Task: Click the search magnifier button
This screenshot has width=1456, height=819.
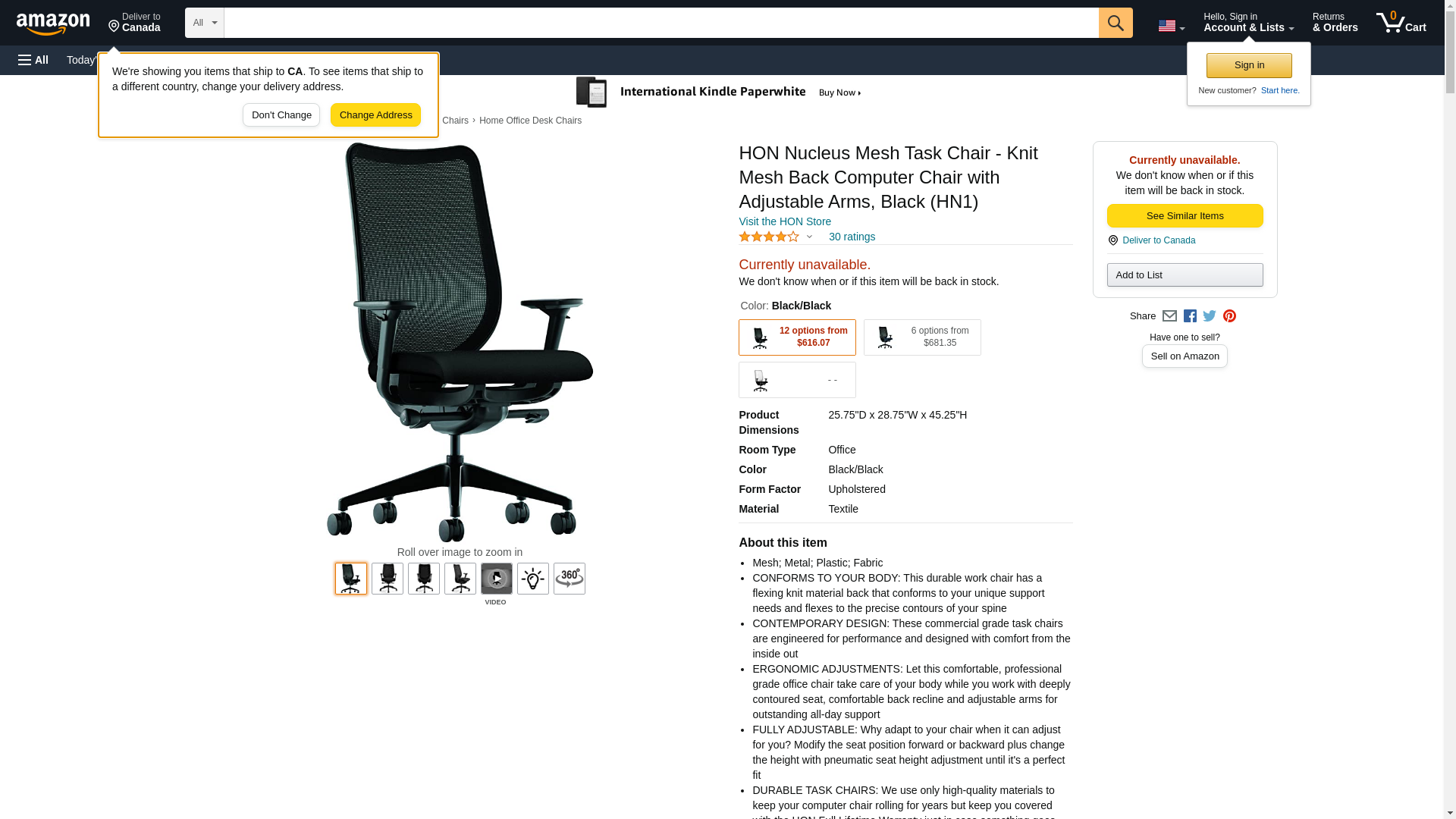Action: click(x=1116, y=23)
